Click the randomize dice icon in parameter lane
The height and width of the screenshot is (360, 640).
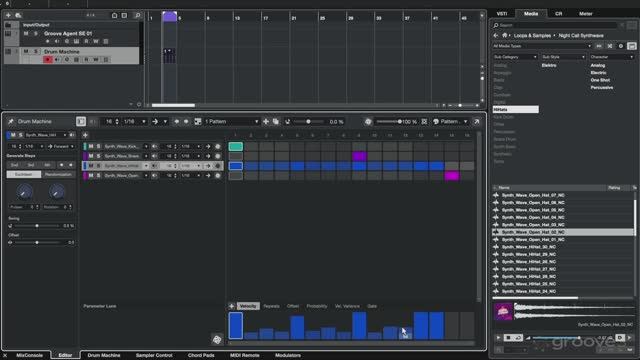(x=217, y=339)
